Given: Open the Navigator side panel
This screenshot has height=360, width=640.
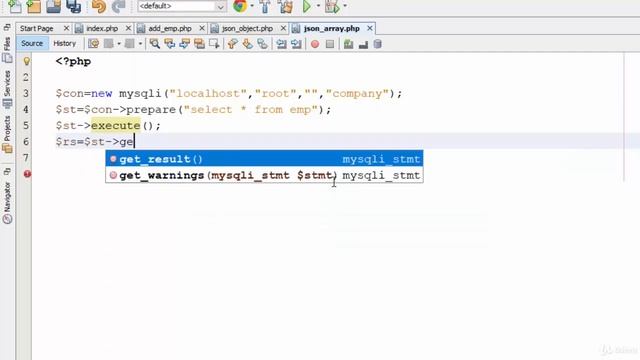Looking at the screenshot, I should (7, 203).
